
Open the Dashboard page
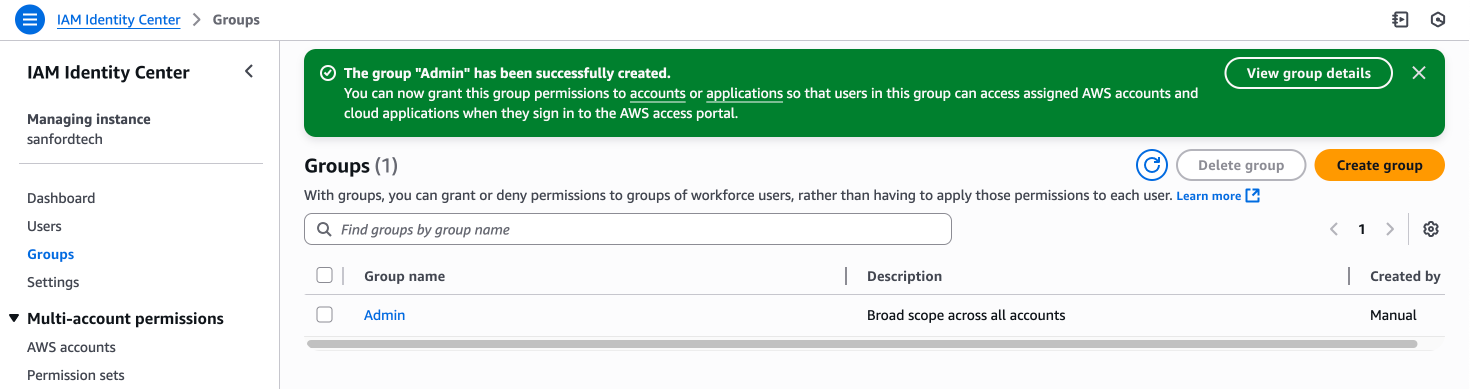[x=61, y=198]
